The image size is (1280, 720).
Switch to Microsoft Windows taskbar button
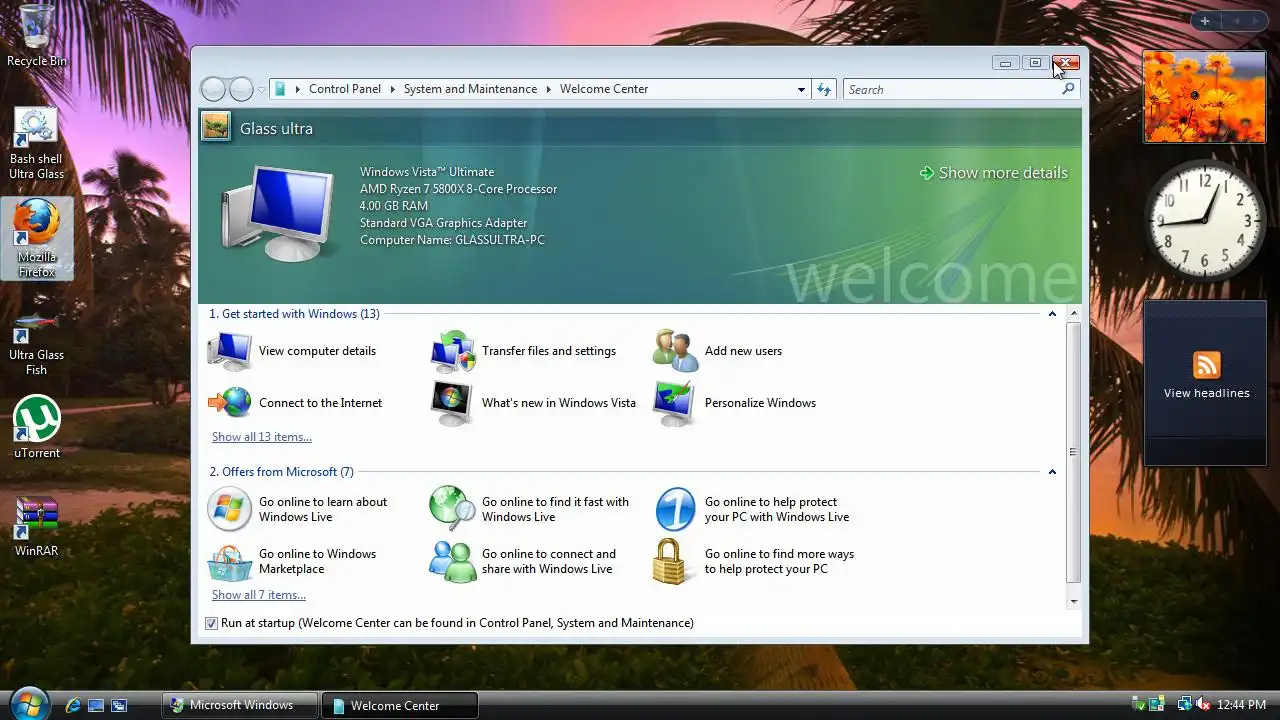240,705
